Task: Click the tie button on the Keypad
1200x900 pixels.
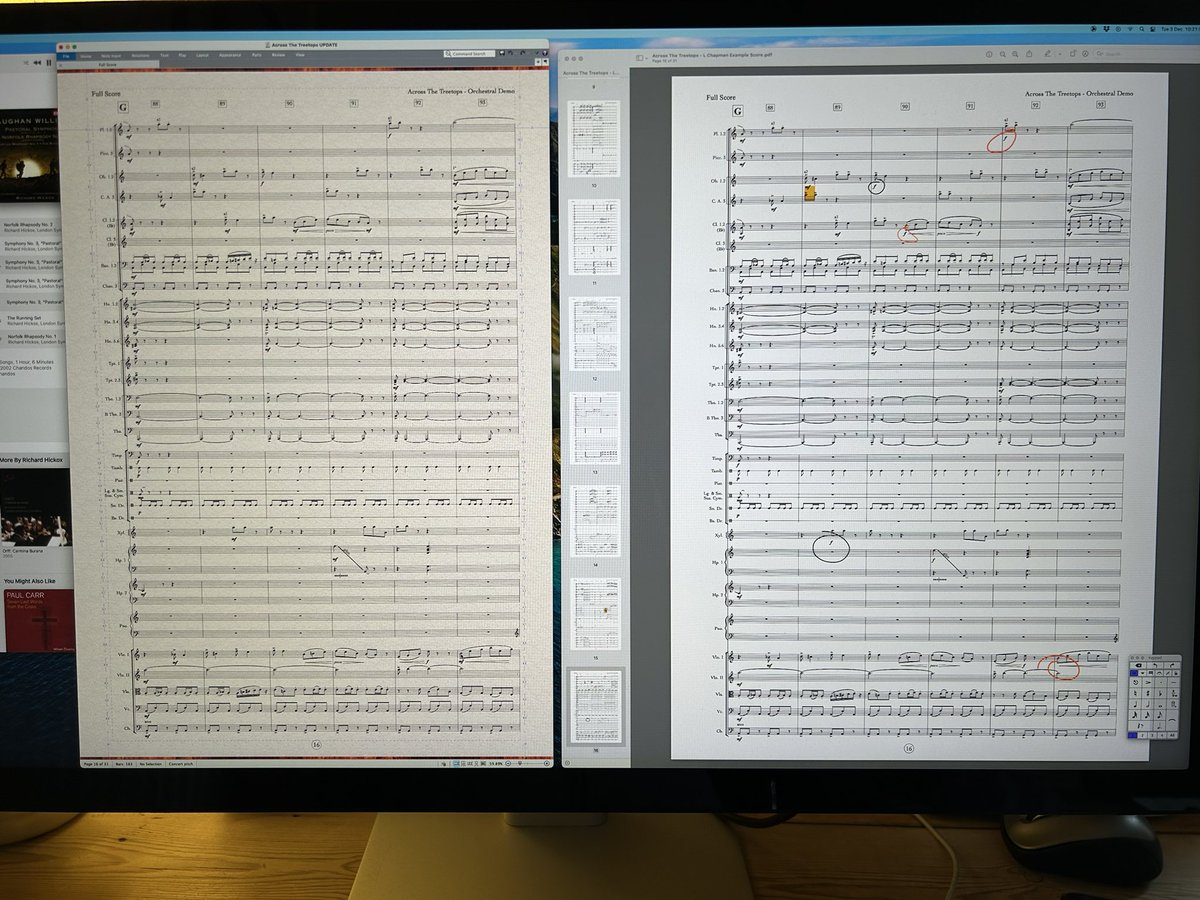Action: (1172, 720)
